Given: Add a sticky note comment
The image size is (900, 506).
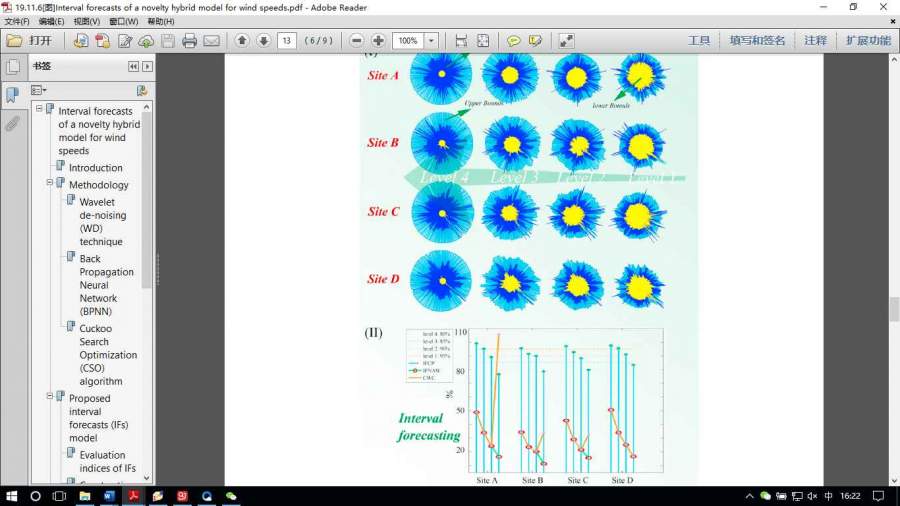Looking at the screenshot, I should coord(513,41).
